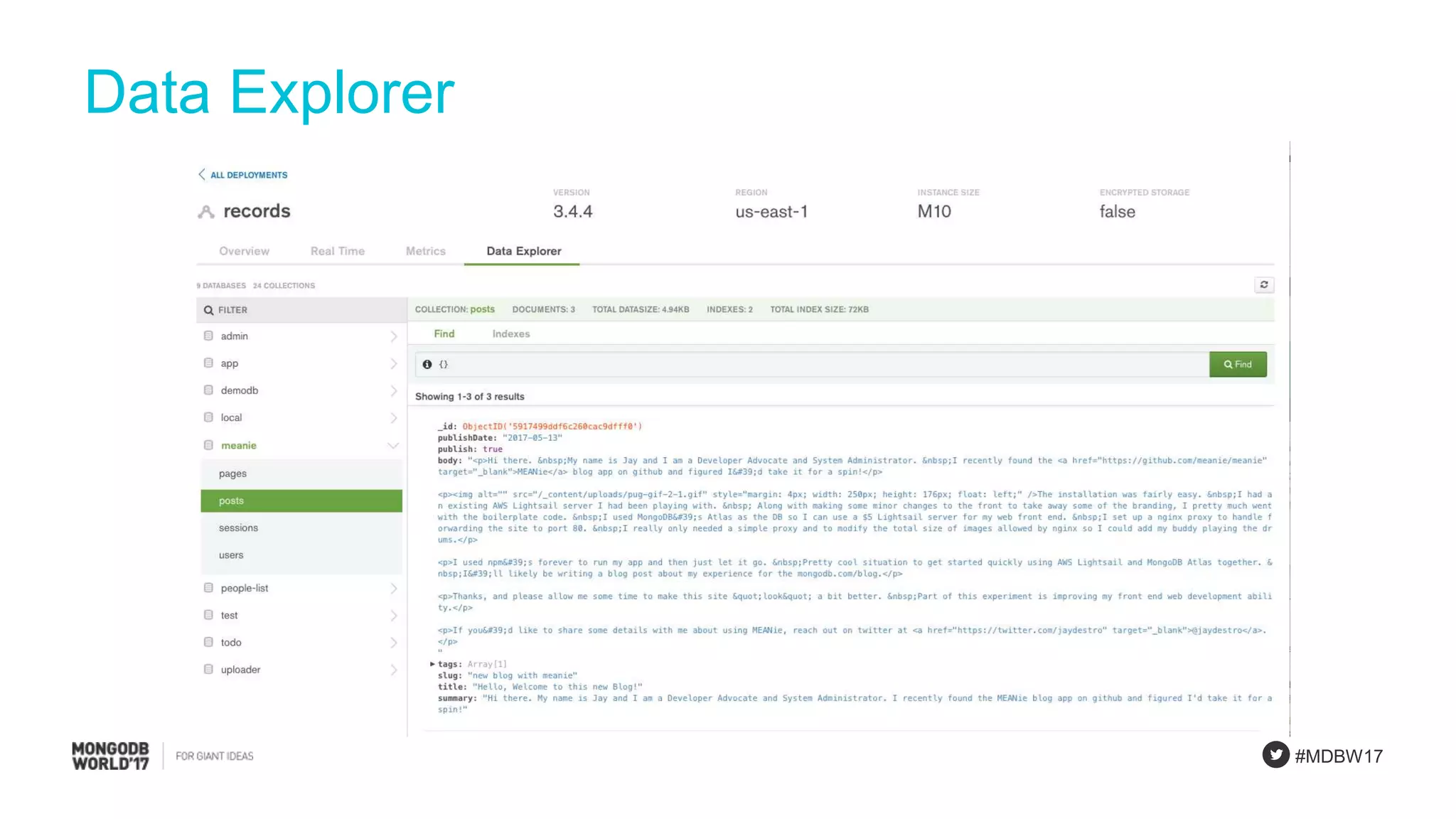This screenshot has height=819, width=1456.
Task: Click the meanie database icon
Action: pyautogui.click(x=208, y=445)
